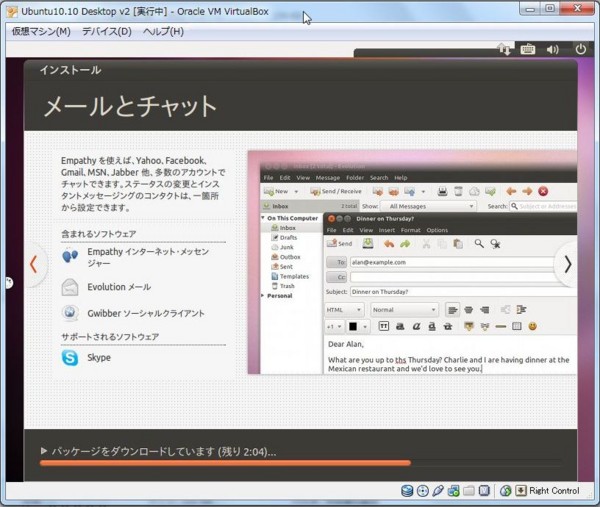Open the power menu icon in panel

coord(580,49)
